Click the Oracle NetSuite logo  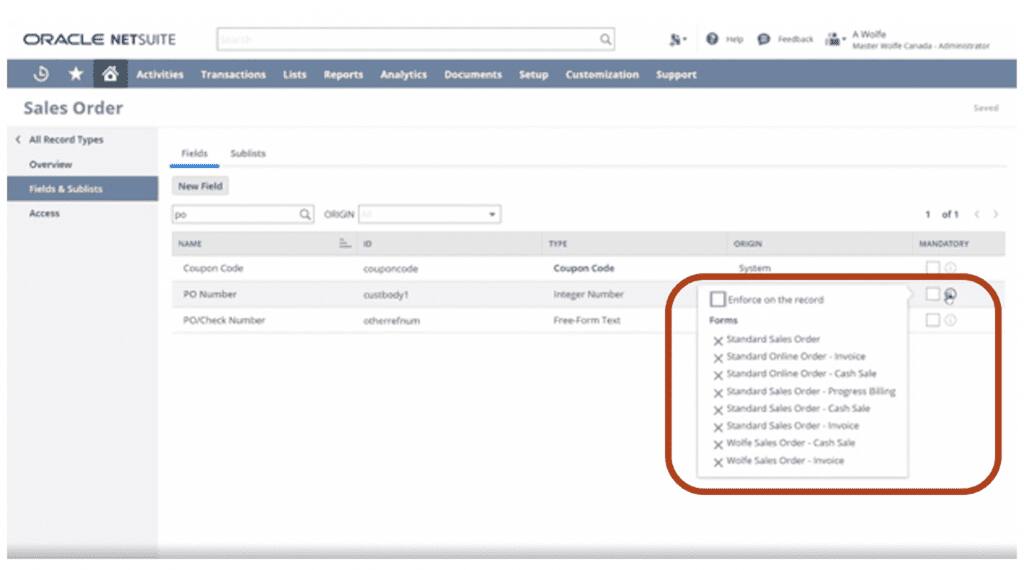point(99,40)
